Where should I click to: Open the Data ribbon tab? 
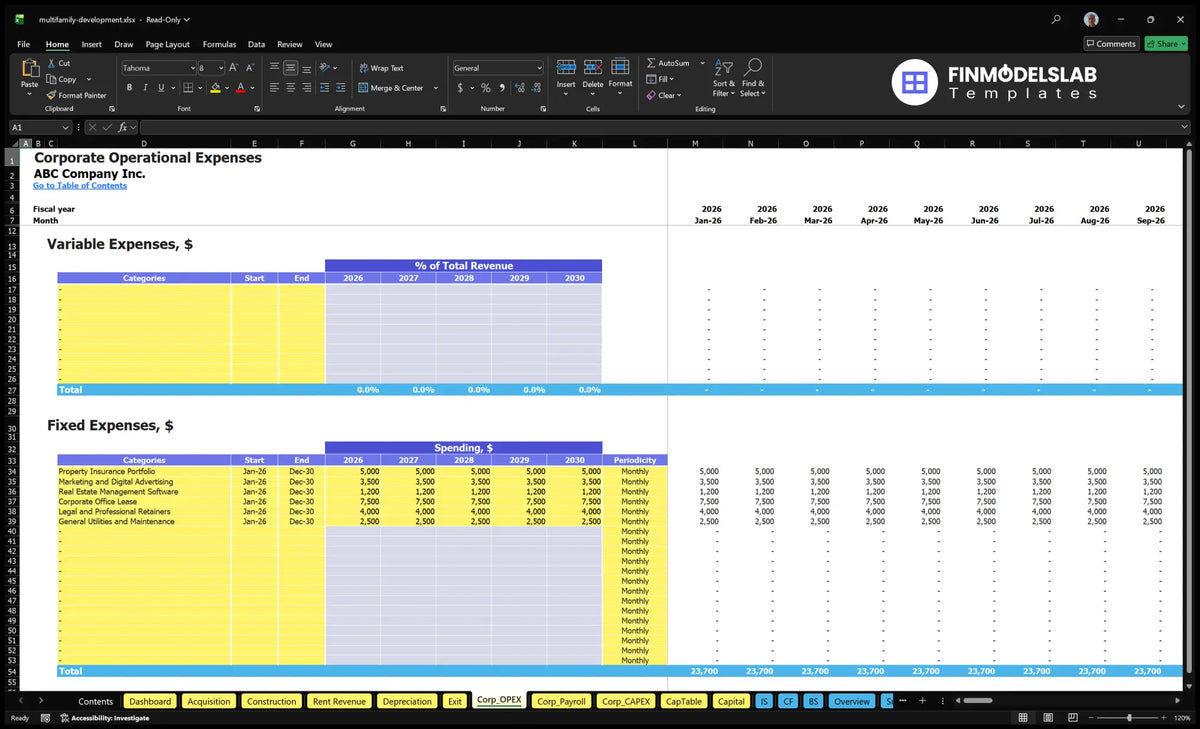pos(256,44)
